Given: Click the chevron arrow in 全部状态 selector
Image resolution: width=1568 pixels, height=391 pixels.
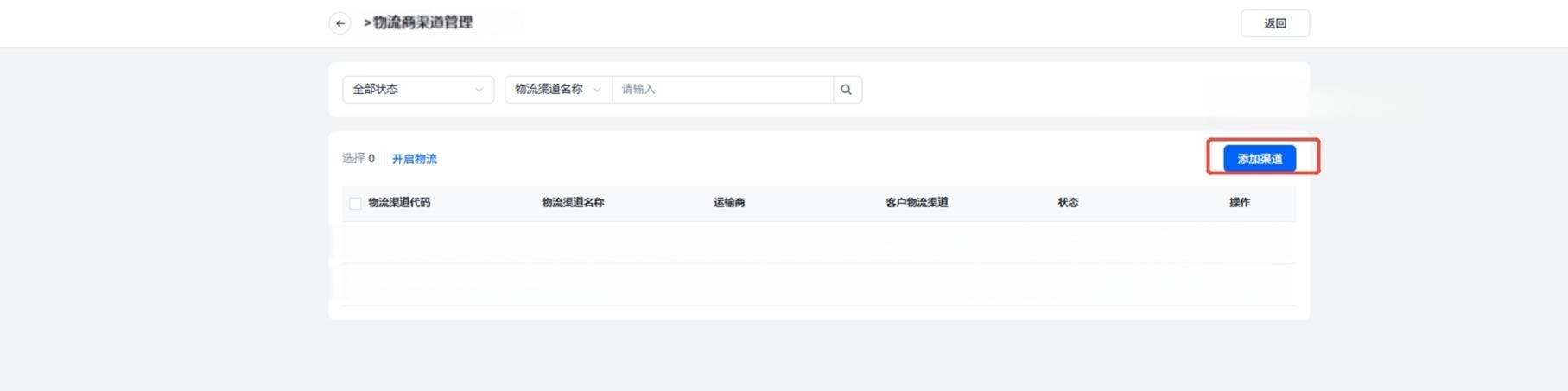Looking at the screenshot, I should [479, 90].
